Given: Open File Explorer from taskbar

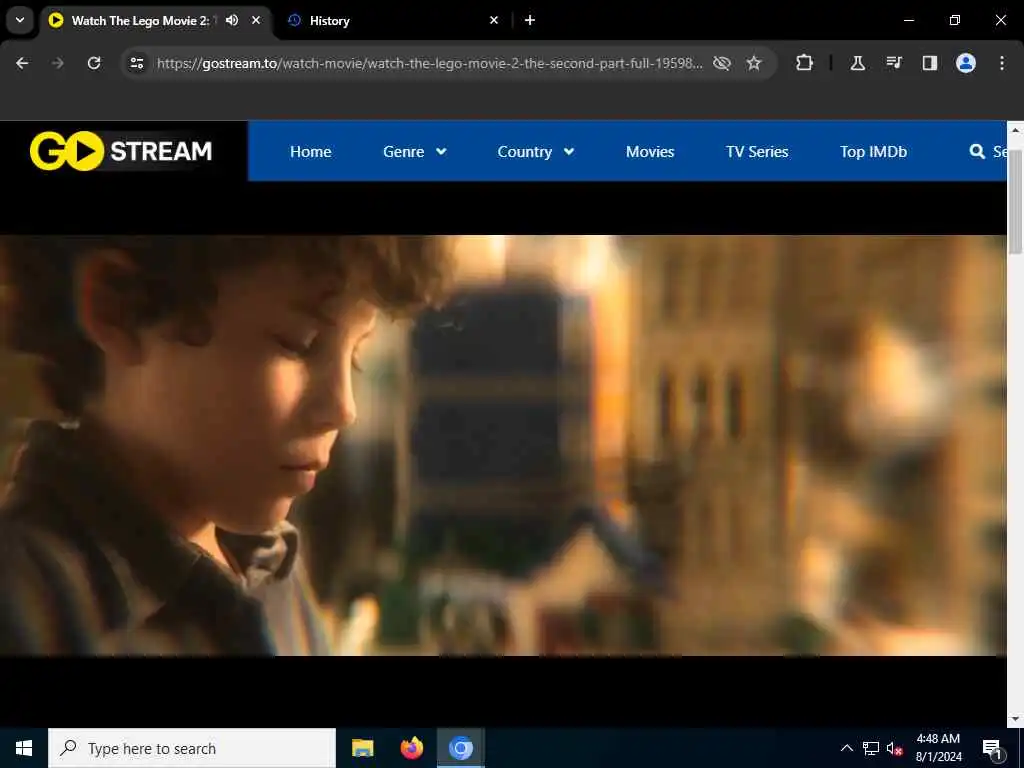Looking at the screenshot, I should [x=362, y=748].
